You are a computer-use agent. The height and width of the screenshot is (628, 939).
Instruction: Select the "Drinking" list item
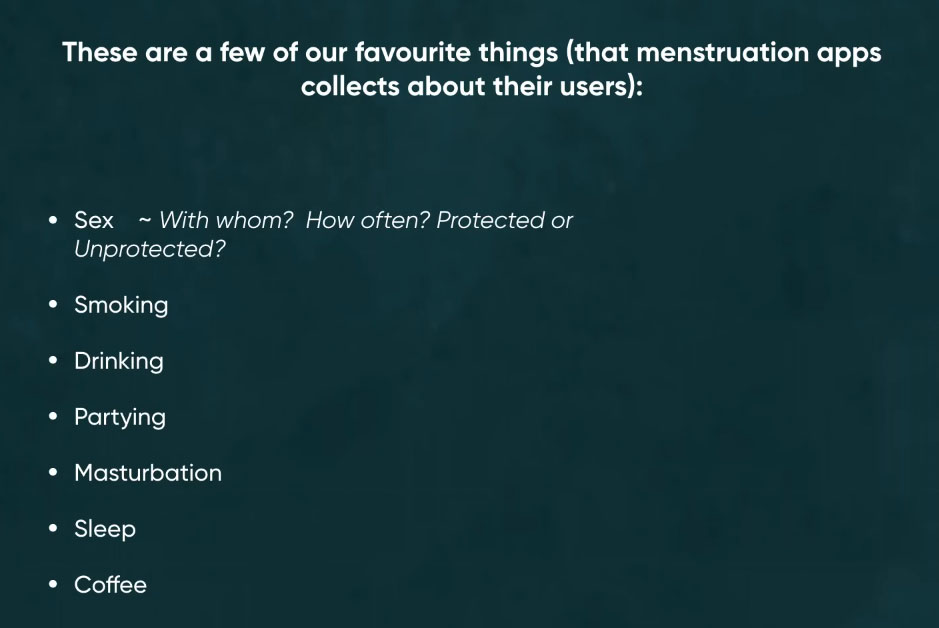point(118,361)
